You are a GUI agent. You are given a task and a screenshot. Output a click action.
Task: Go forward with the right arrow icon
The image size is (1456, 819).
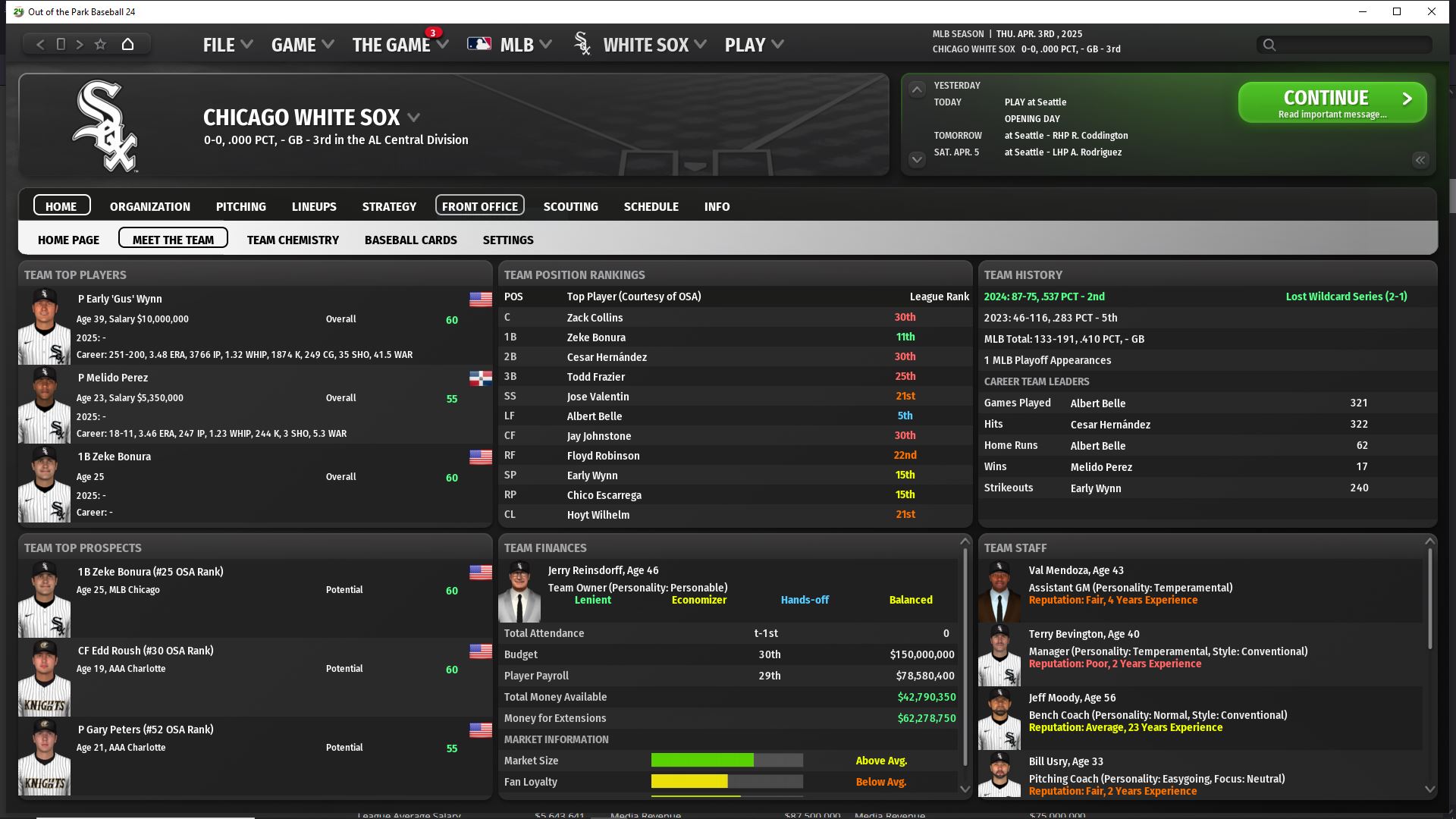(80, 44)
